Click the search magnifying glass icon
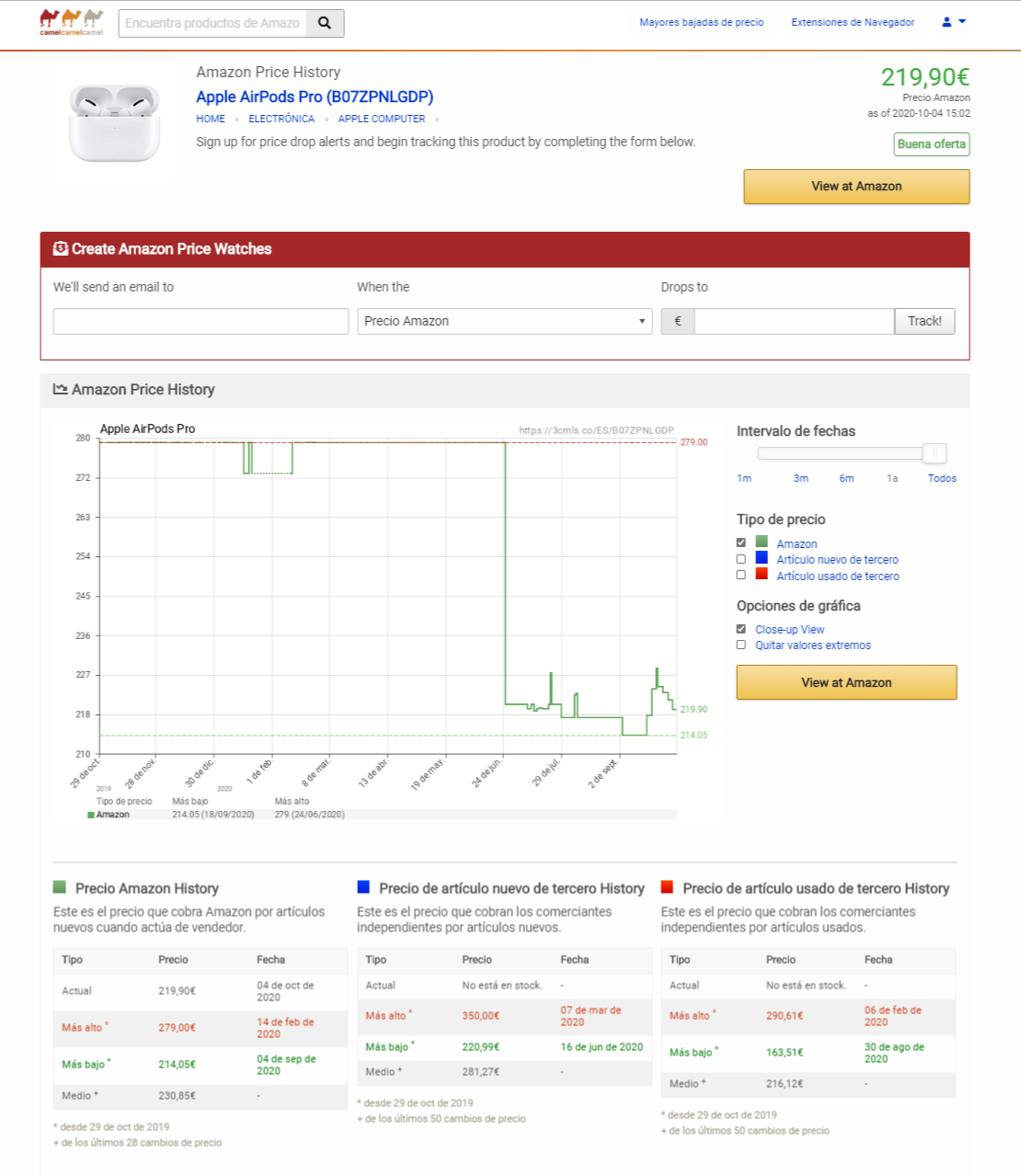 tap(324, 22)
